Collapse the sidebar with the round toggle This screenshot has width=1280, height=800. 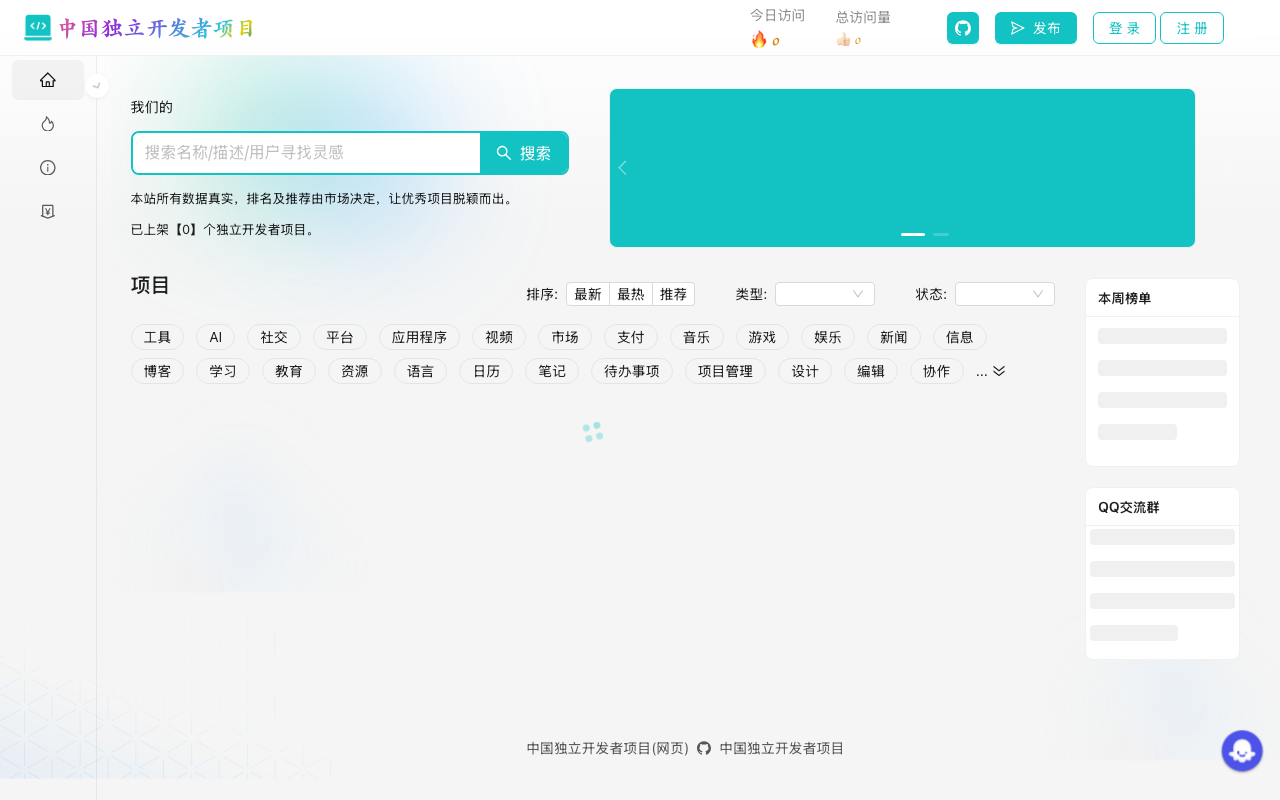pos(97,86)
